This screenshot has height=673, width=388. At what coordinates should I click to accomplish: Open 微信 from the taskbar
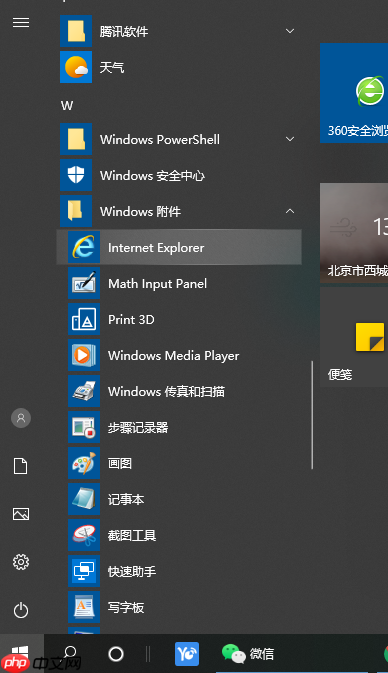coord(248,654)
